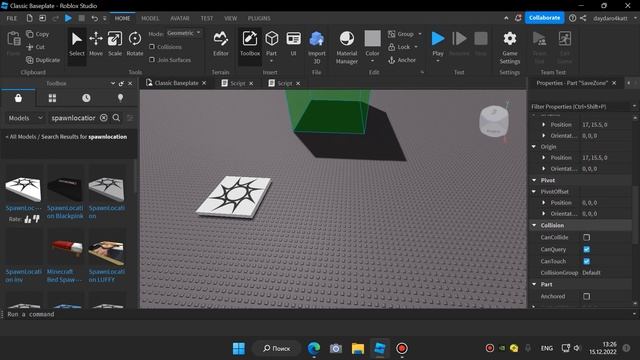640x360 pixels.
Task: Select the first SpawnLocation model thumbnail
Action: [23, 189]
